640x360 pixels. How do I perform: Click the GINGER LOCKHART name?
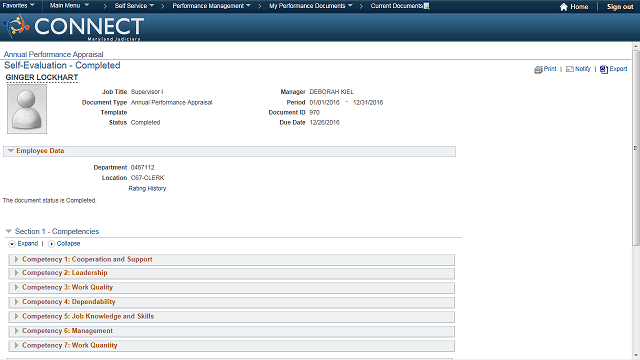(42, 78)
